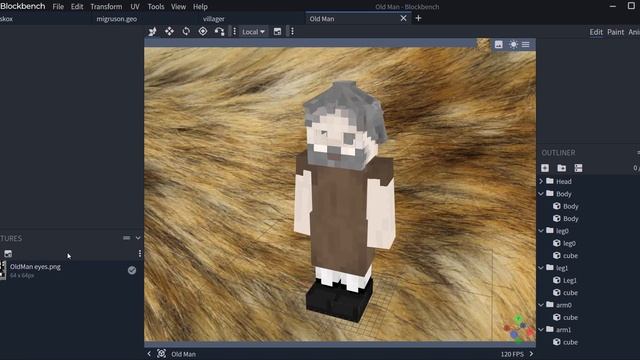Open tool options menu before Local dropdown

tap(234, 31)
